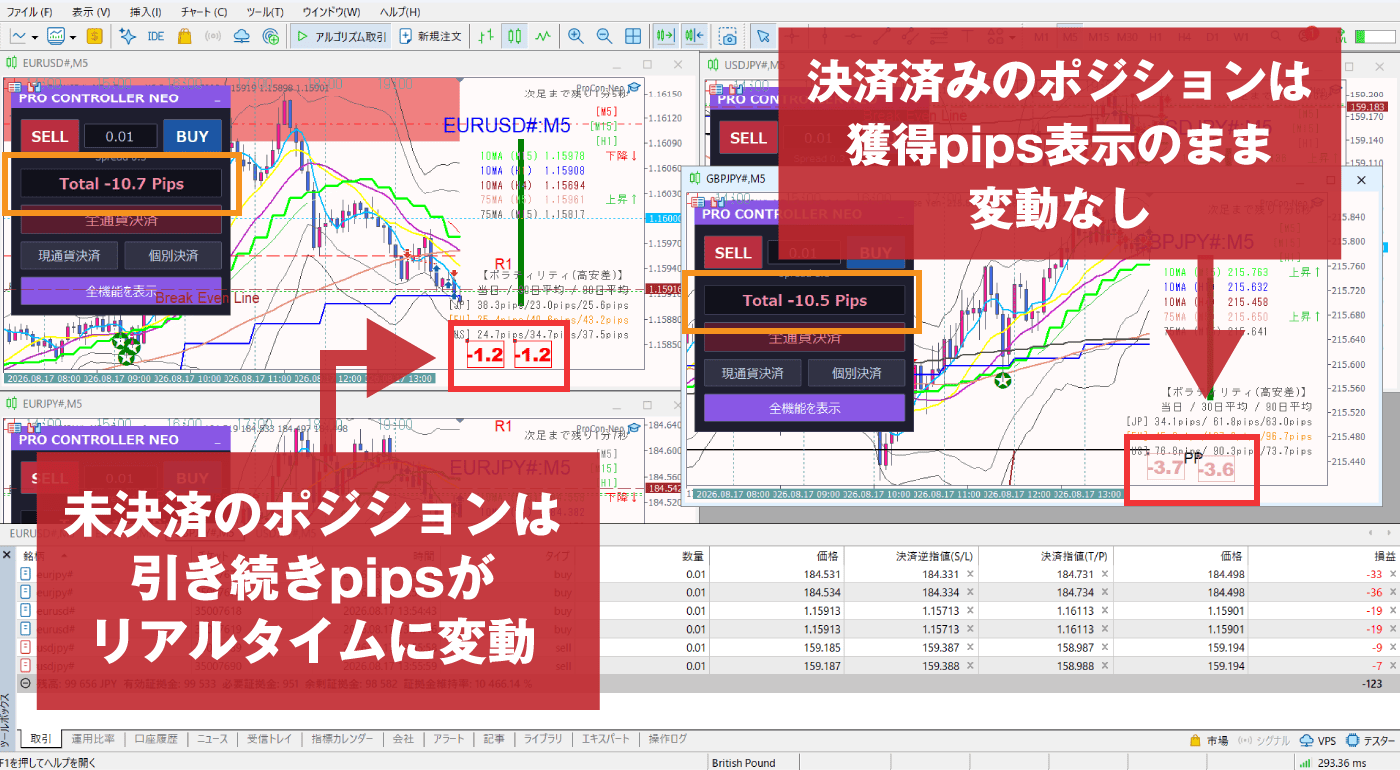Screen dimensions: 1400x770
Task: Zoom out on the chart
Action: tap(604, 36)
